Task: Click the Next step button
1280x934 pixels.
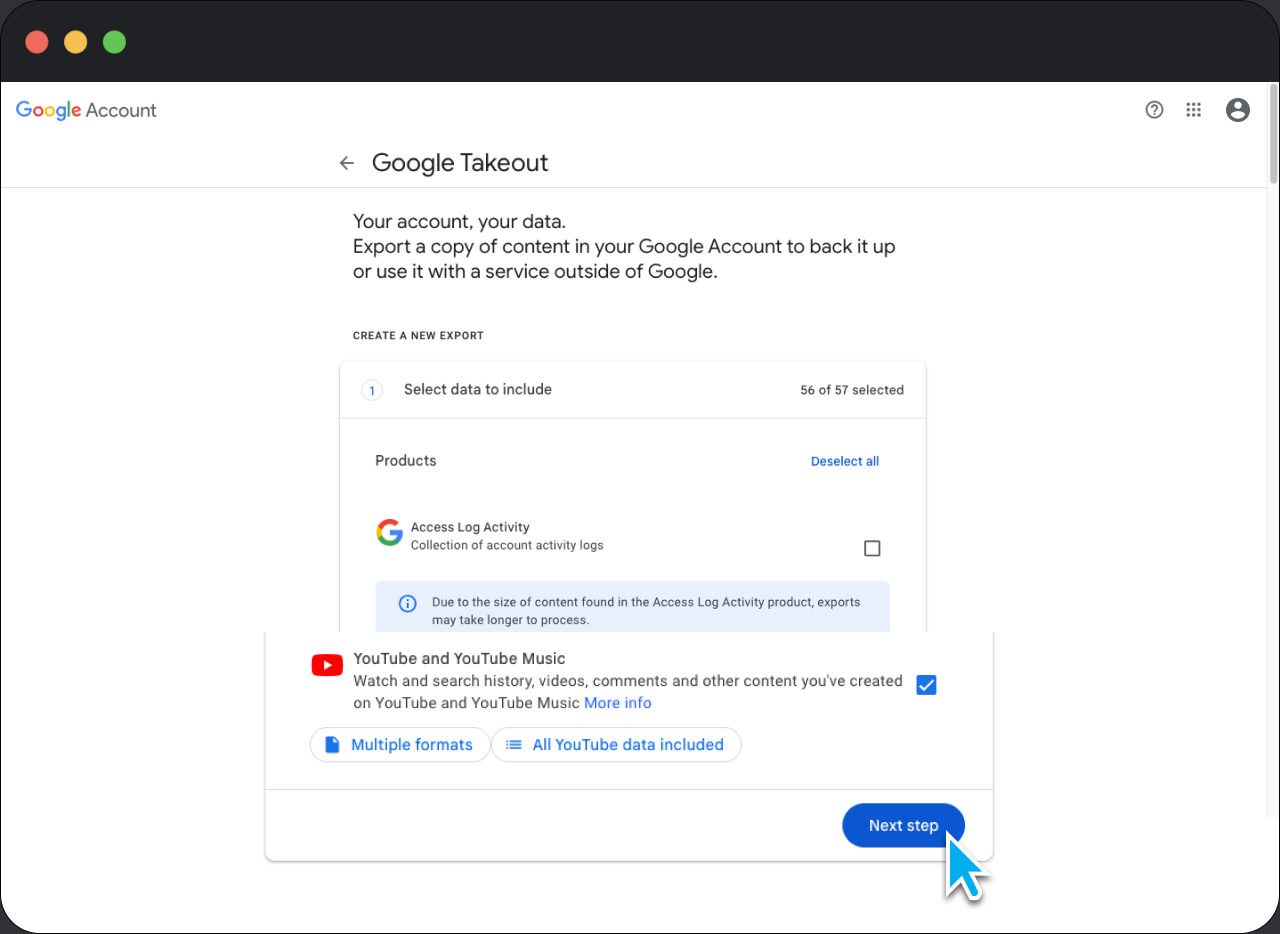Action: 902,825
